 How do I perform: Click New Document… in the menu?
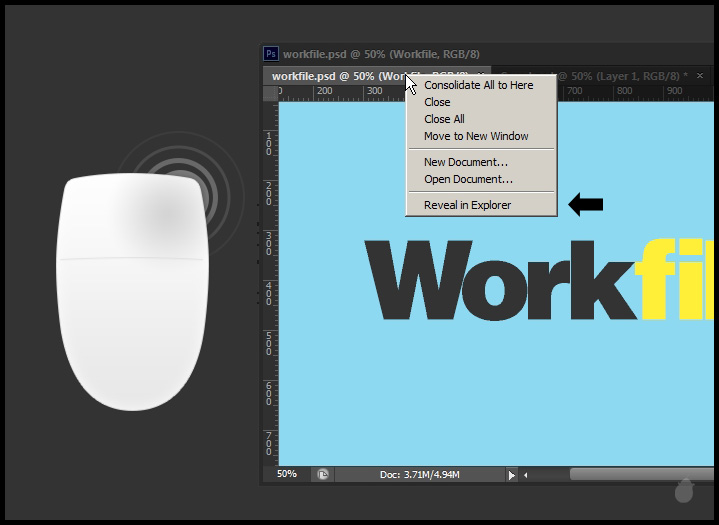tap(465, 162)
